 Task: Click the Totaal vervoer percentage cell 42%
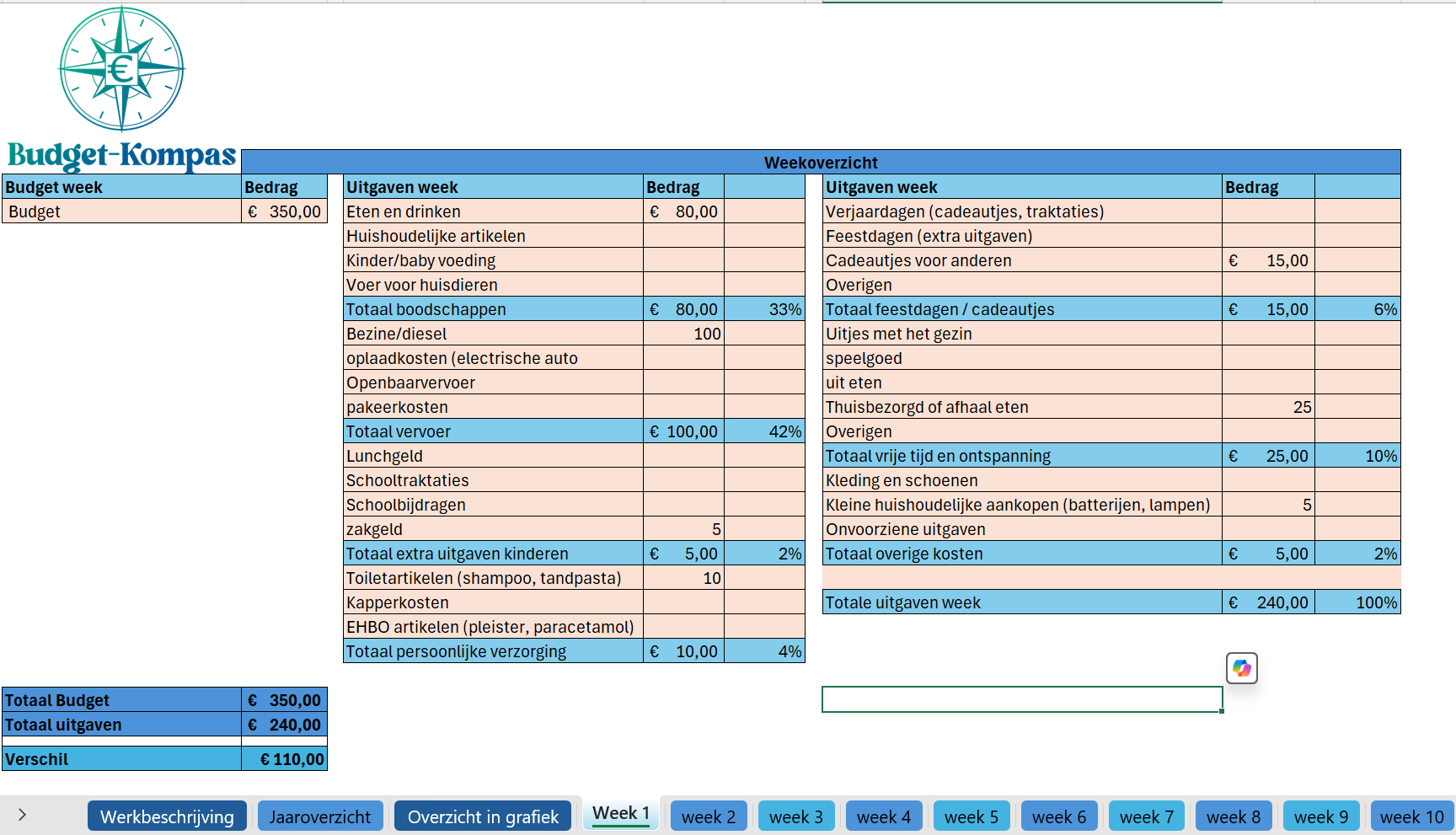tap(764, 431)
